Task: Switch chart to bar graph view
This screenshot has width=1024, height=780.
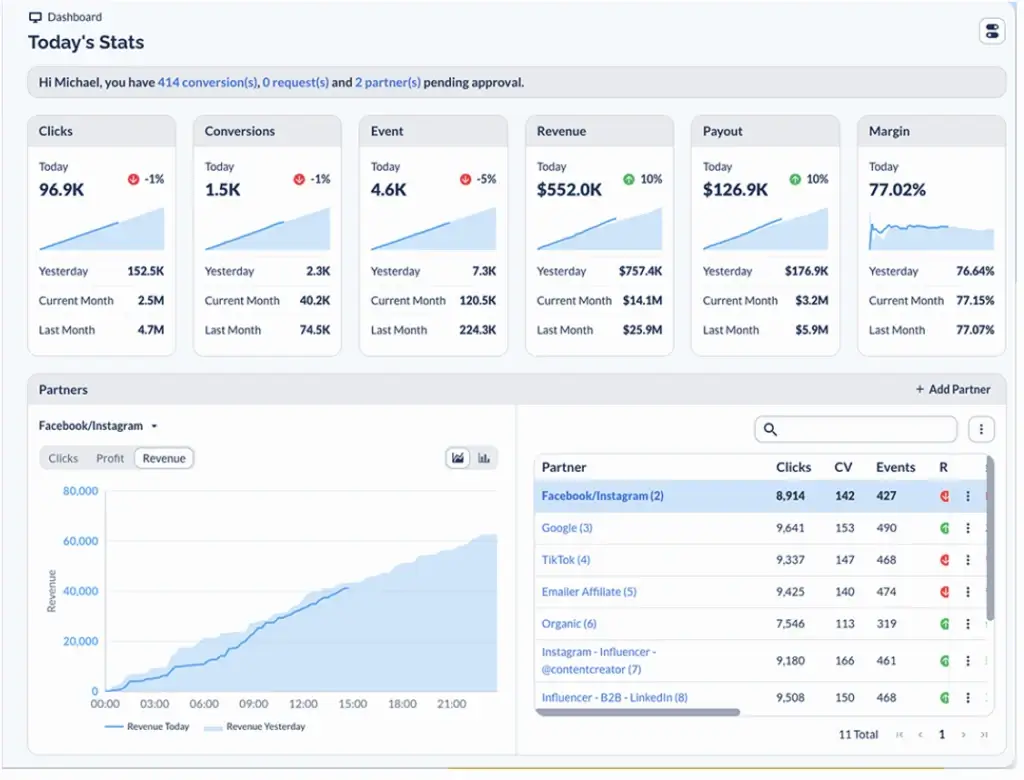Action: click(x=484, y=458)
